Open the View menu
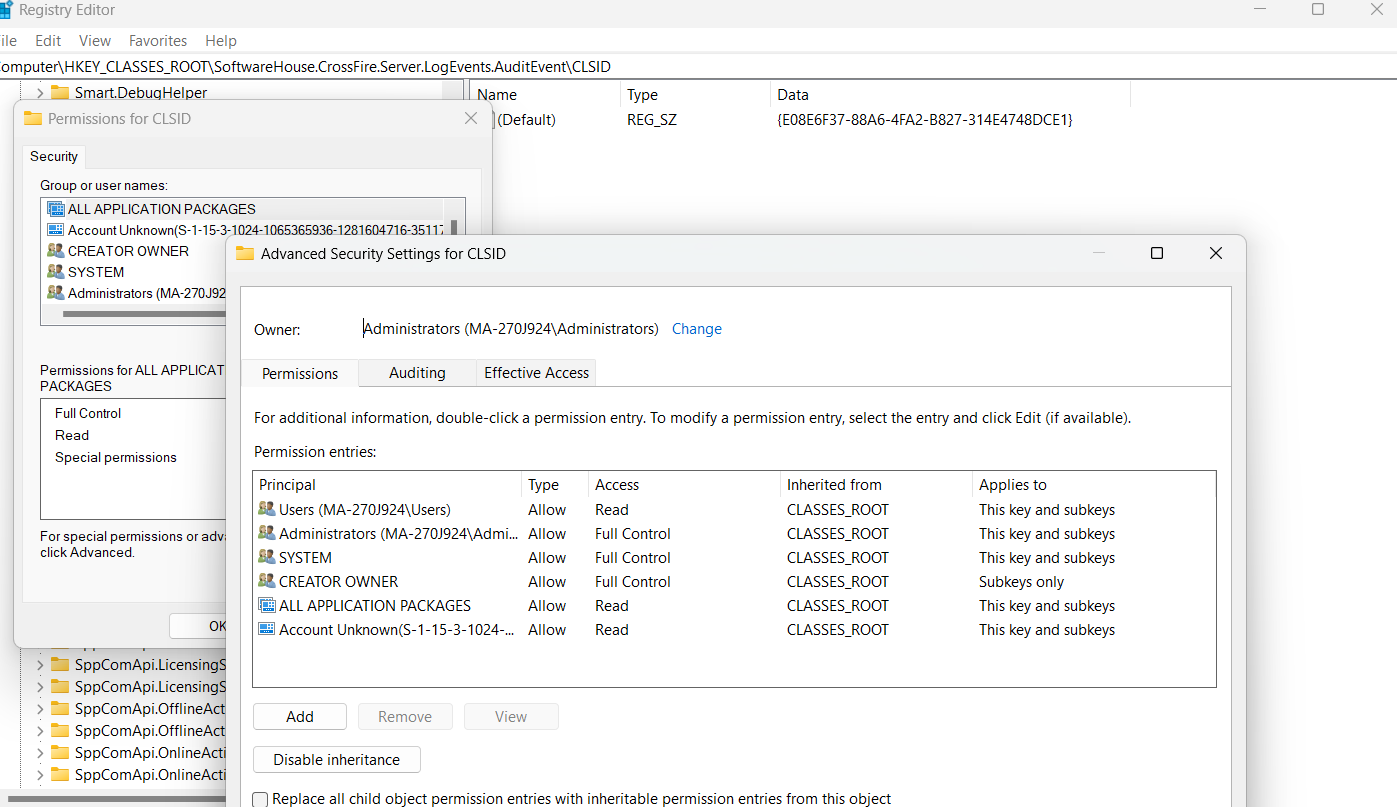 tap(95, 41)
